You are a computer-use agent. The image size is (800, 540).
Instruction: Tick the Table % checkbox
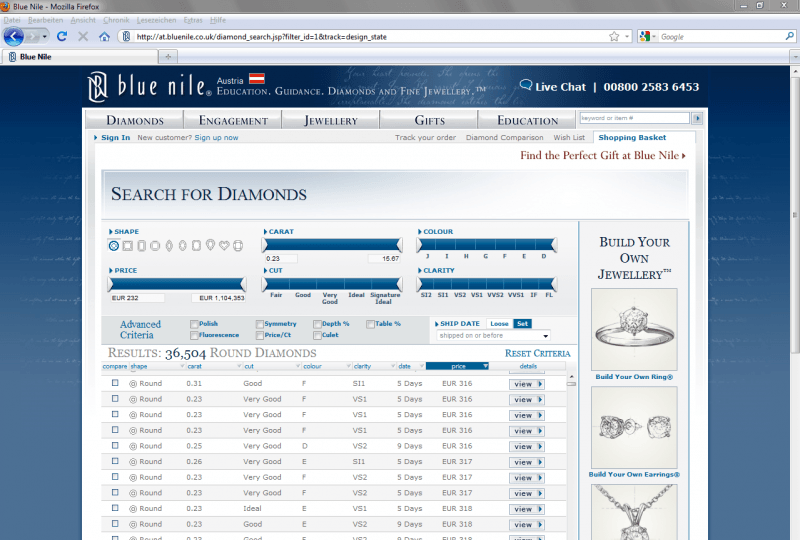[370, 324]
